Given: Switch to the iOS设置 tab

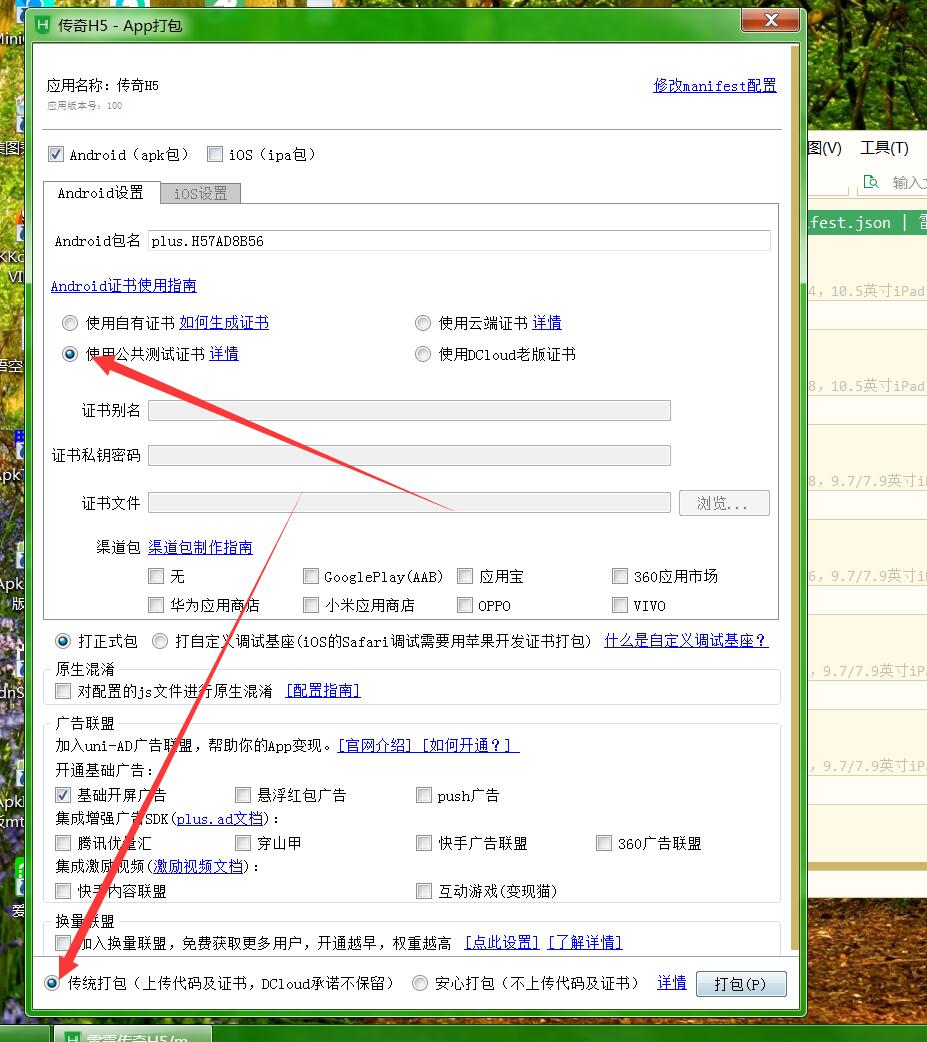Looking at the screenshot, I should pyautogui.click(x=200, y=193).
